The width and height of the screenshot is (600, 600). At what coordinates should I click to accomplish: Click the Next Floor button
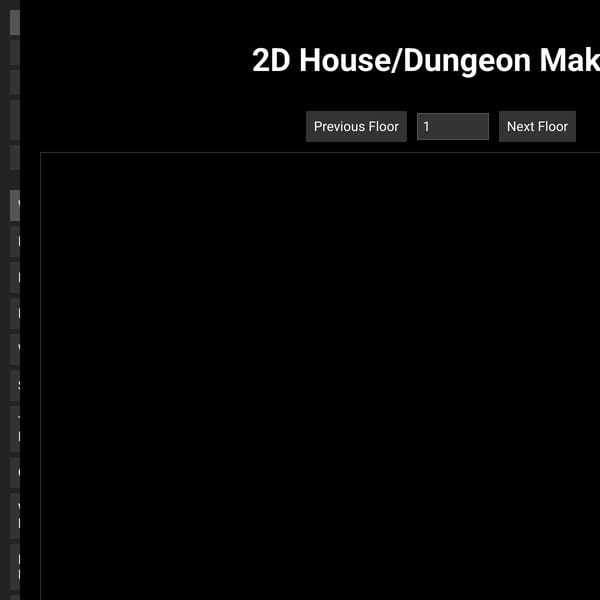coord(537,127)
